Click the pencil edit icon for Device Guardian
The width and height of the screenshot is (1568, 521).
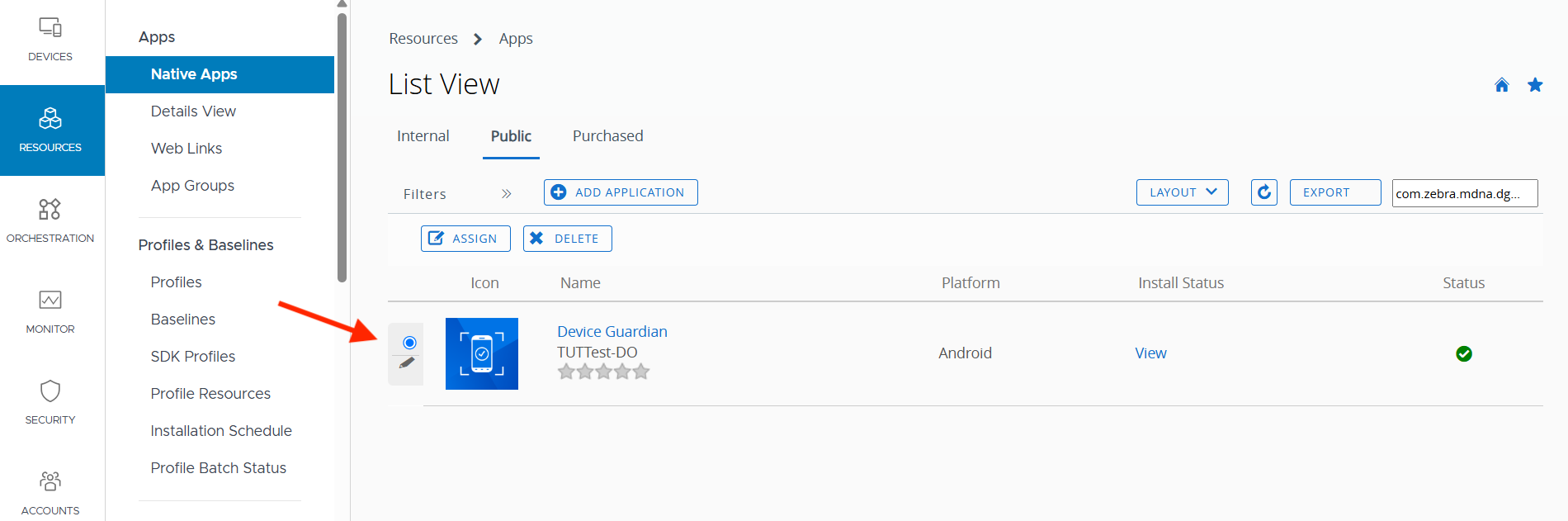coord(407,362)
